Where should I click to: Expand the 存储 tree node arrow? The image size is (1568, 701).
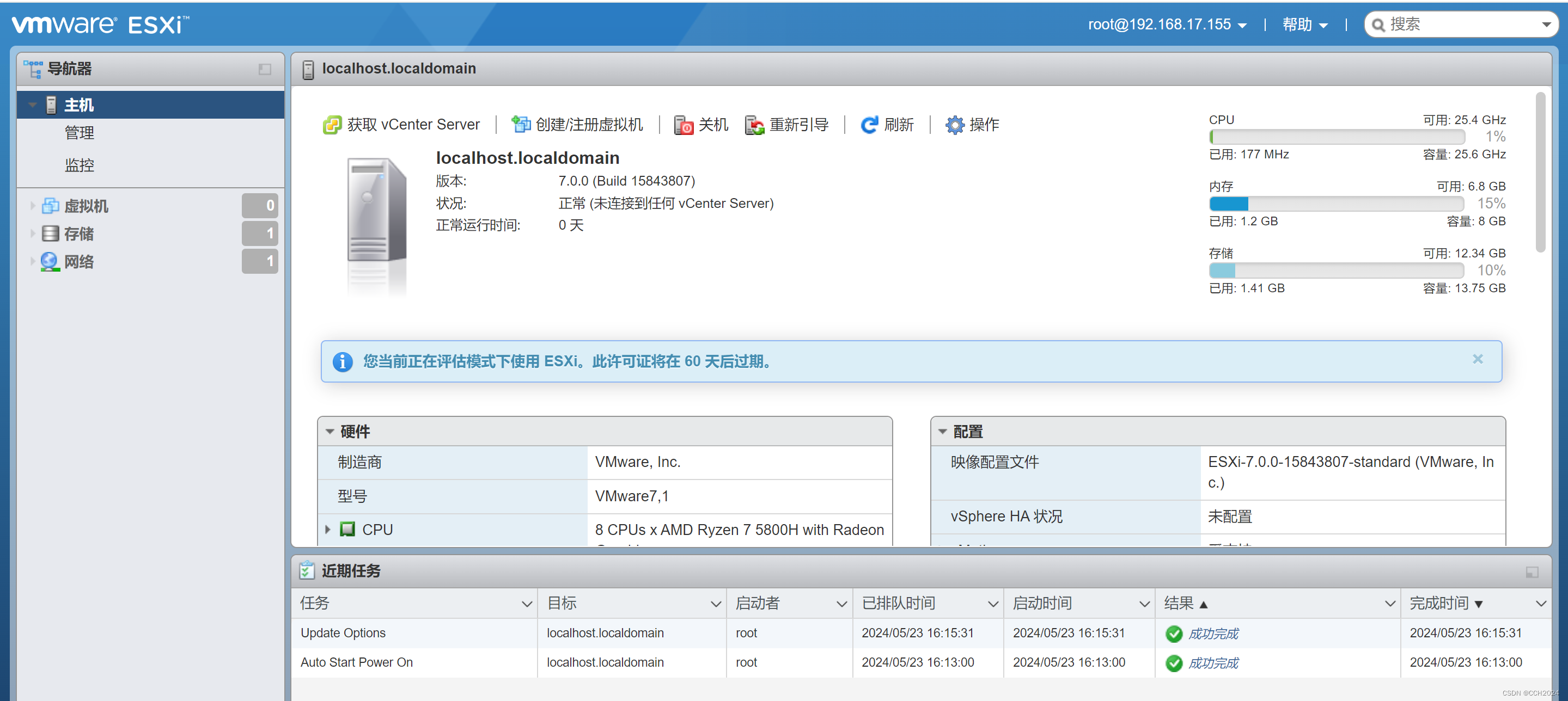32,233
